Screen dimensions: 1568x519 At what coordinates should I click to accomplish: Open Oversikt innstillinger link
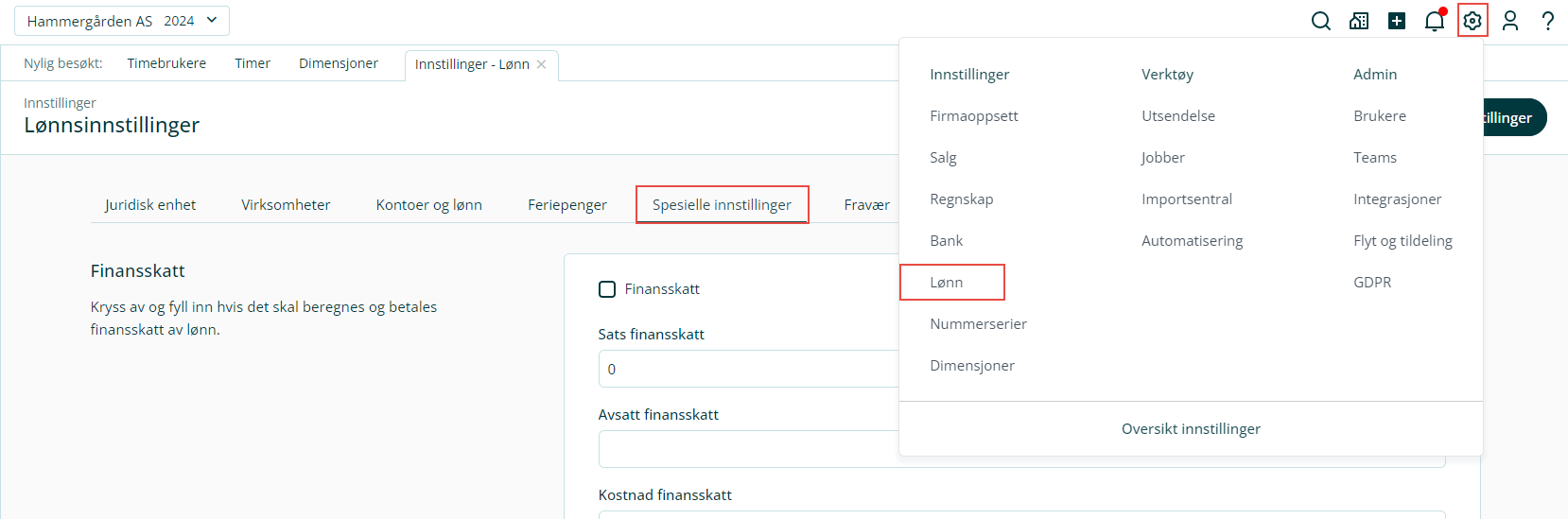click(x=1191, y=429)
